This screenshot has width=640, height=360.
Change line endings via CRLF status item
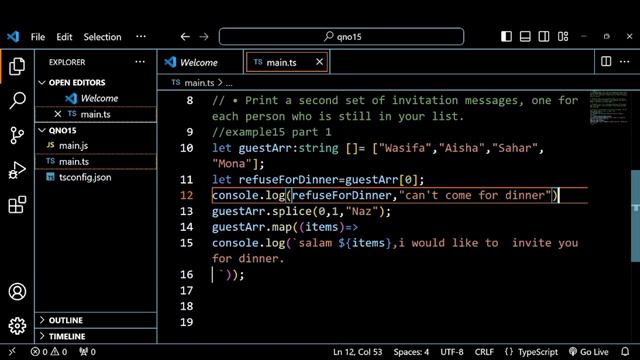tap(484, 352)
